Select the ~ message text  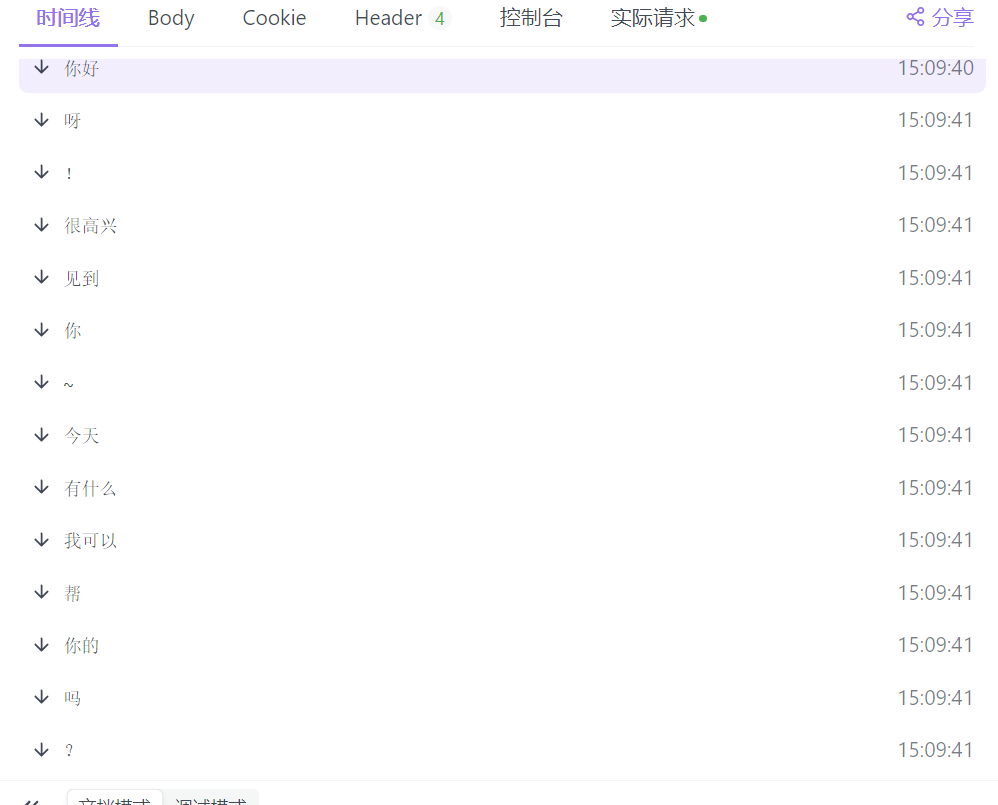point(69,384)
